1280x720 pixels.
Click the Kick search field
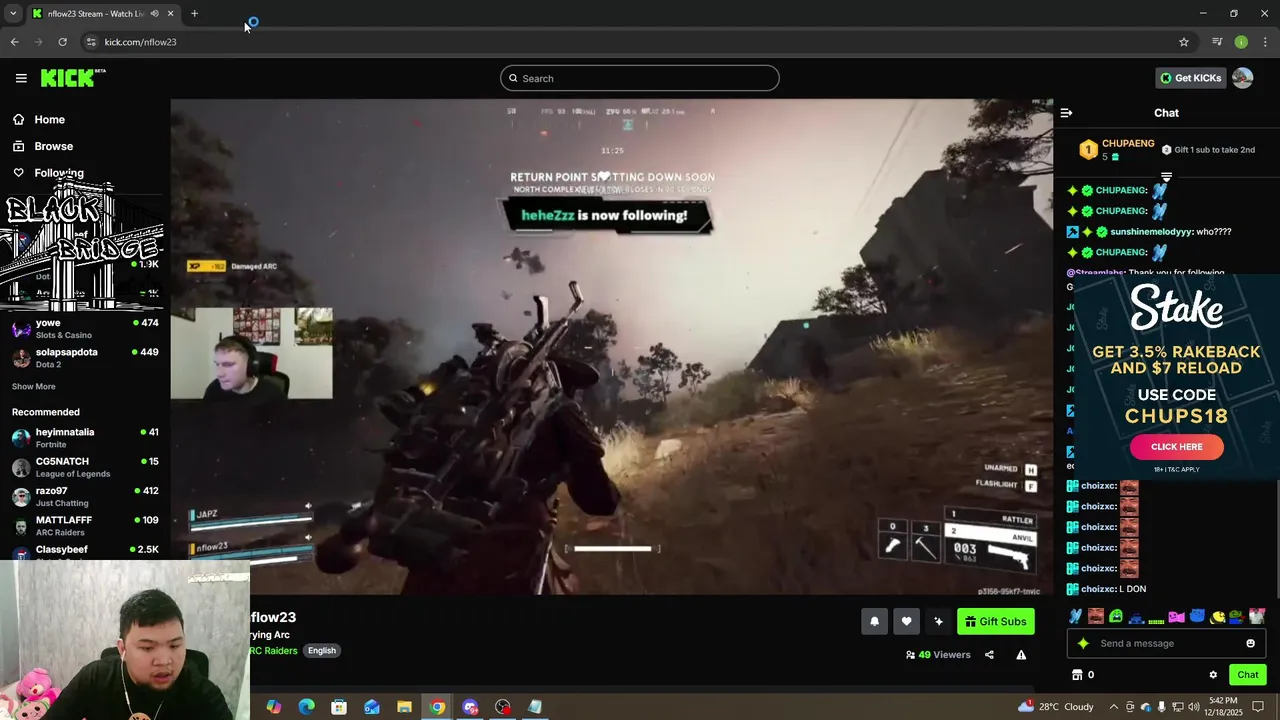coord(640,78)
